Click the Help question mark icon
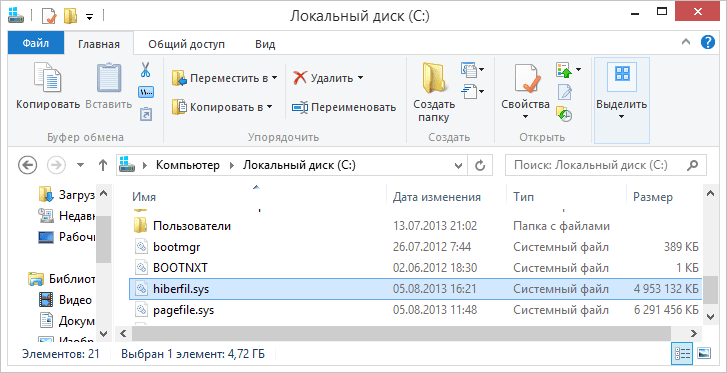Viewport: 727px width, 373px height. tap(708, 43)
